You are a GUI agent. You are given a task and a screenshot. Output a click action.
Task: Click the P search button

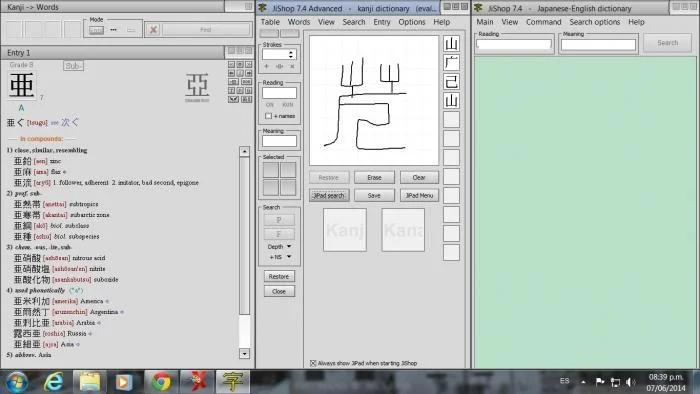[x=279, y=220]
